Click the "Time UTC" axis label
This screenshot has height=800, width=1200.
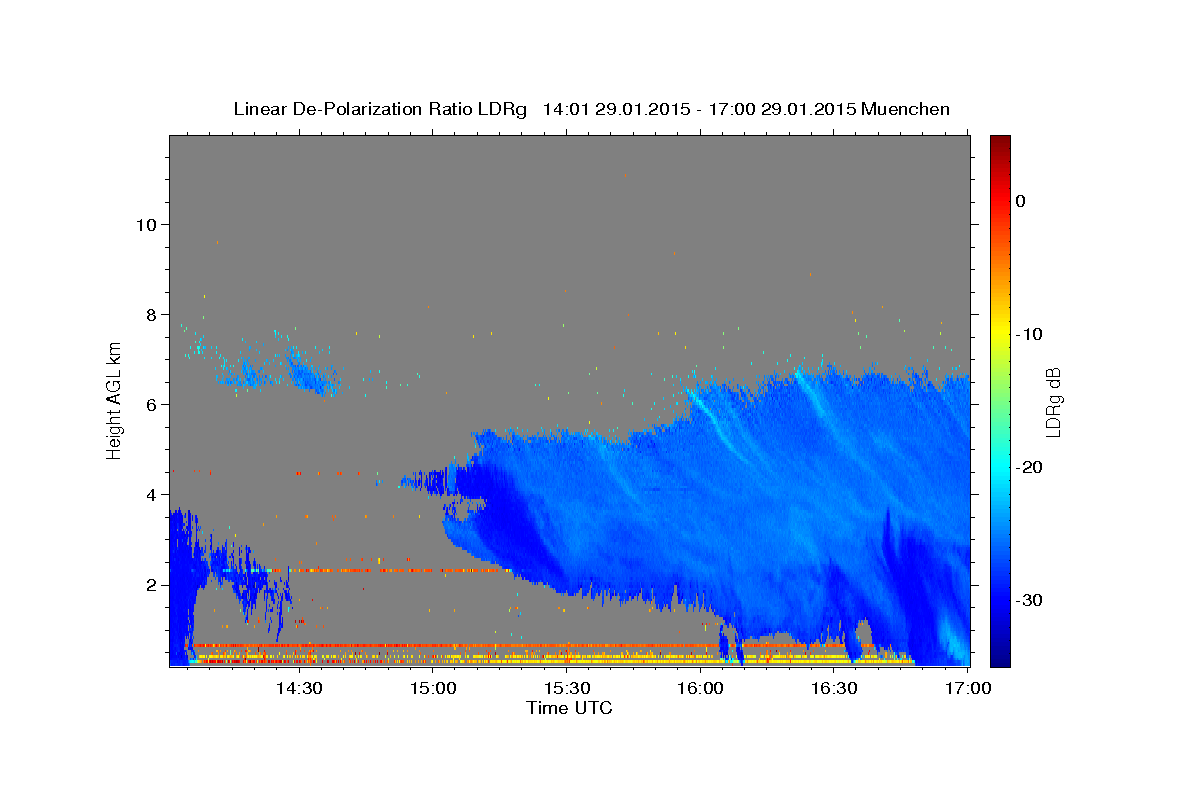(x=569, y=708)
